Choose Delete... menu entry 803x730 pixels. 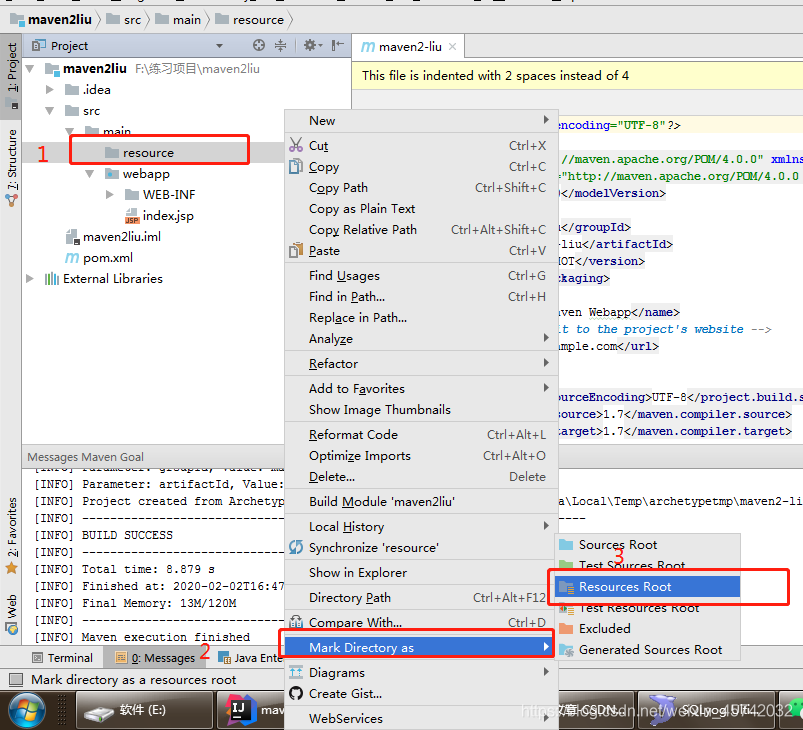(x=421, y=476)
